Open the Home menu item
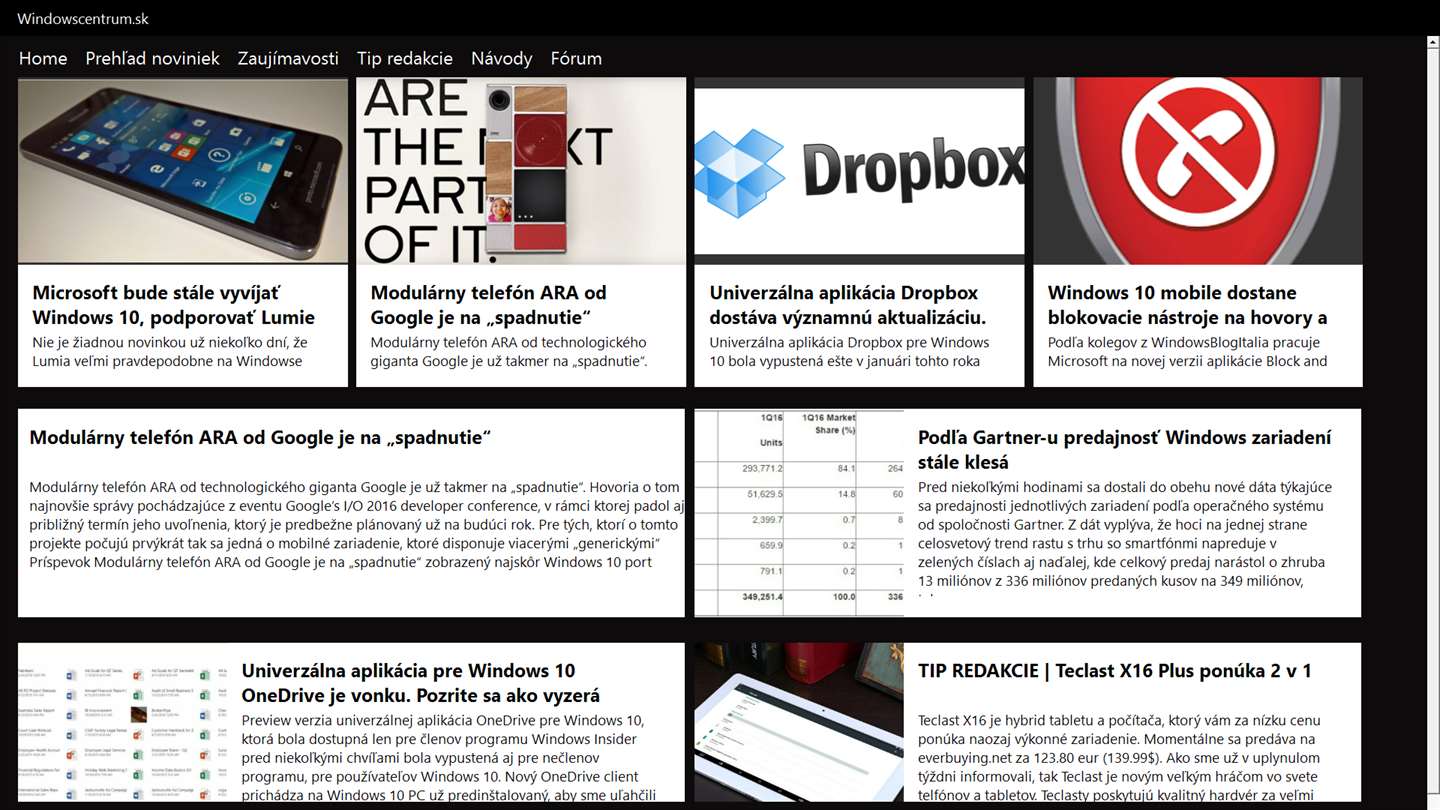 pyautogui.click(x=43, y=58)
